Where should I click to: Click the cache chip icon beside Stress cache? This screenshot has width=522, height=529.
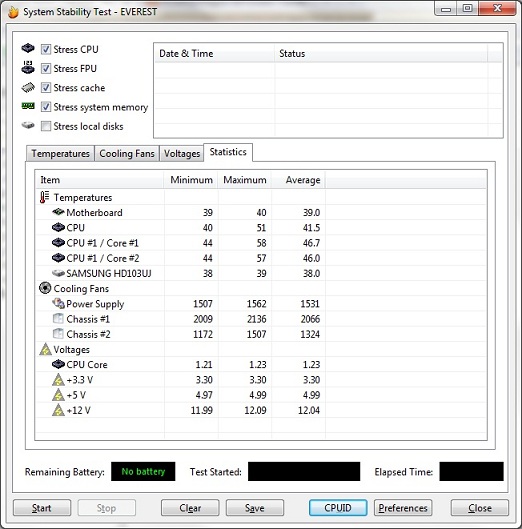point(28,87)
